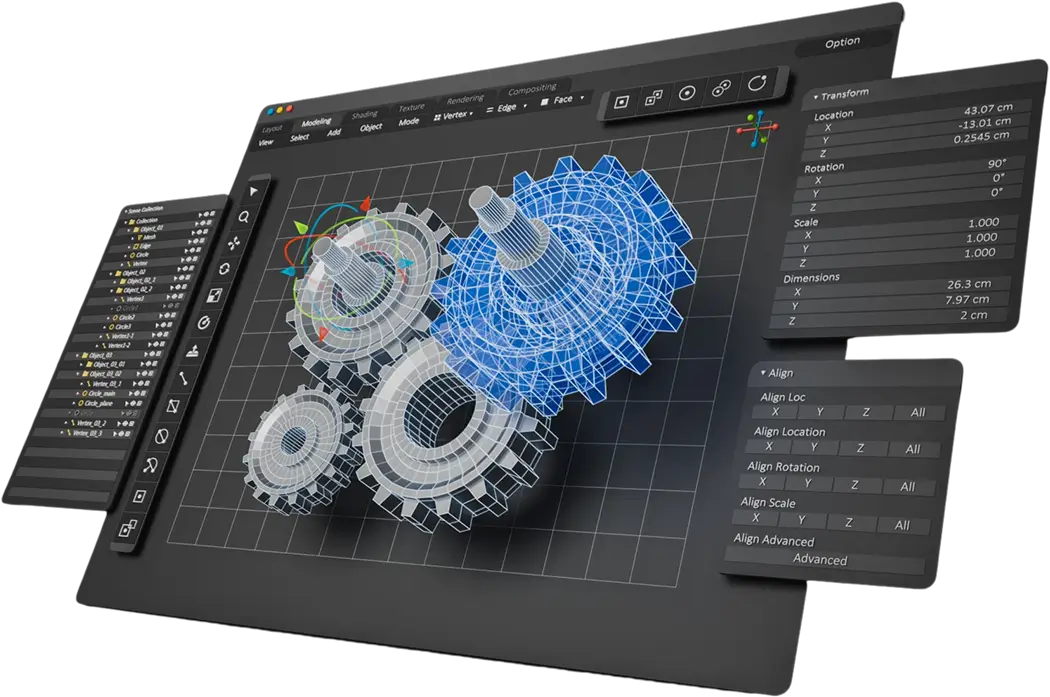1050x697 pixels.
Task: Collapse the Transform panel
Action: [x=815, y=96]
